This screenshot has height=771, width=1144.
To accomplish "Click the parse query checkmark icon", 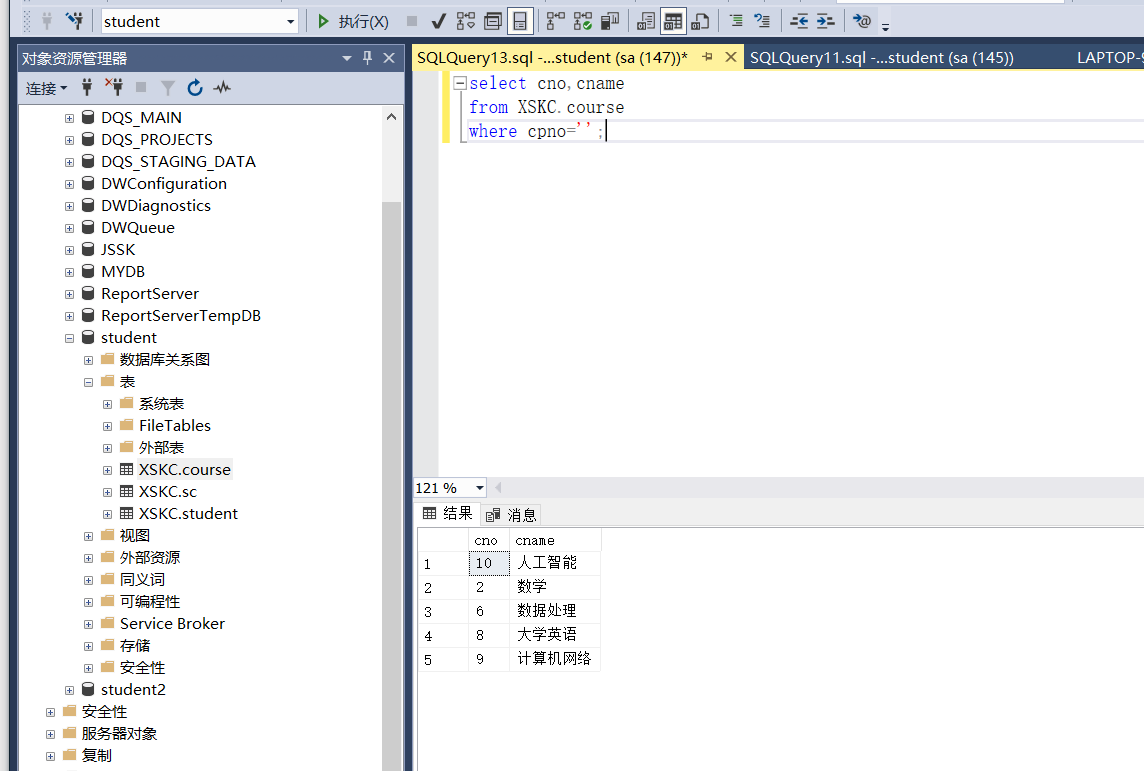I will pyautogui.click(x=438, y=22).
